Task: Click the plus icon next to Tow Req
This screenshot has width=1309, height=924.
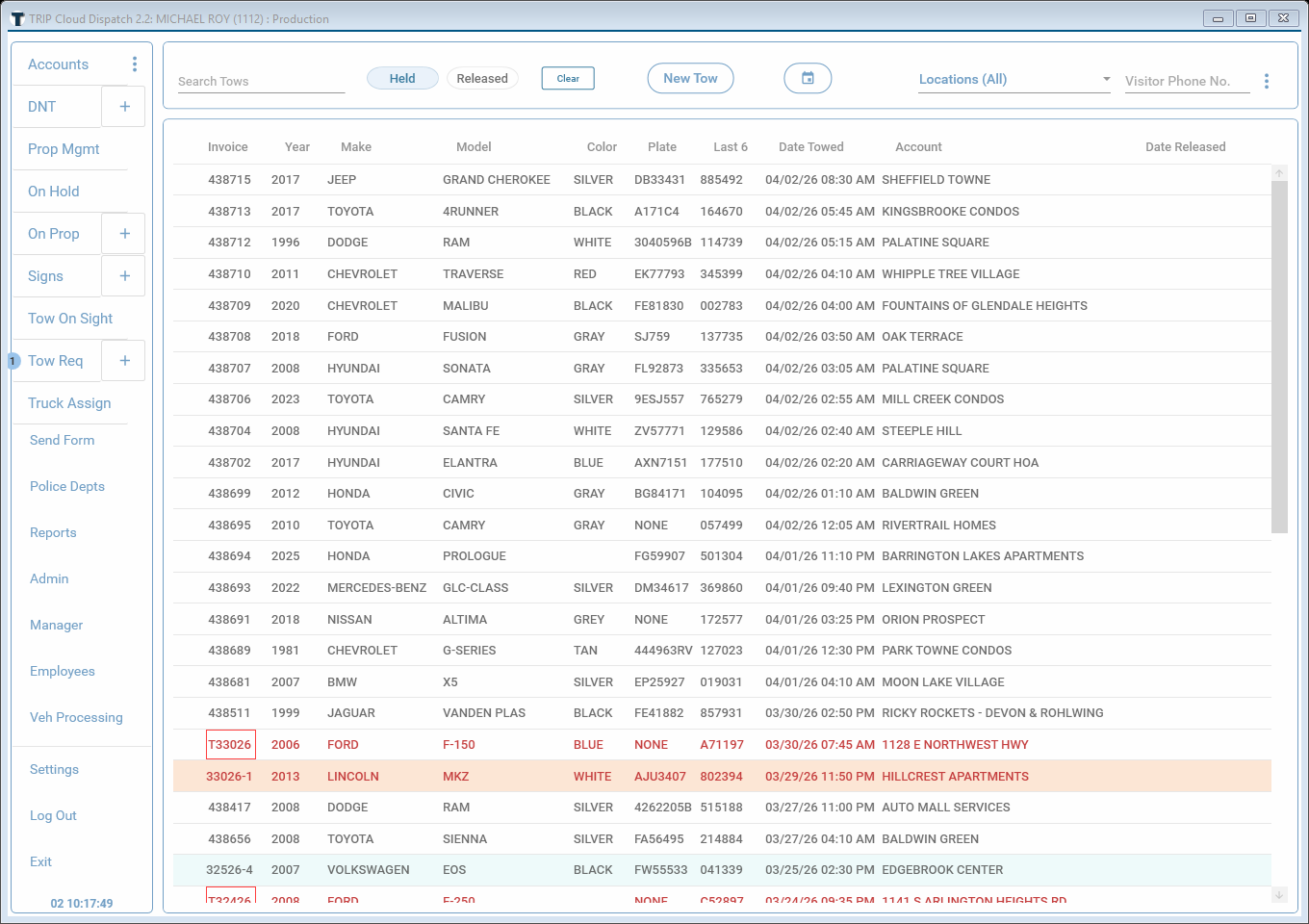Action: (124, 361)
